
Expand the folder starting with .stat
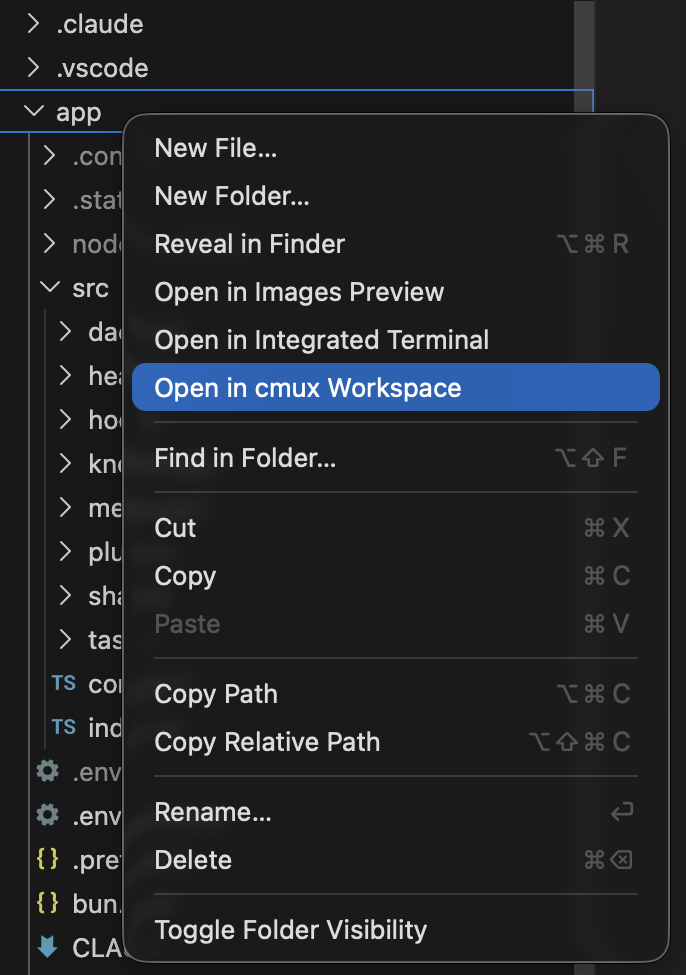[x=50, y=199]
